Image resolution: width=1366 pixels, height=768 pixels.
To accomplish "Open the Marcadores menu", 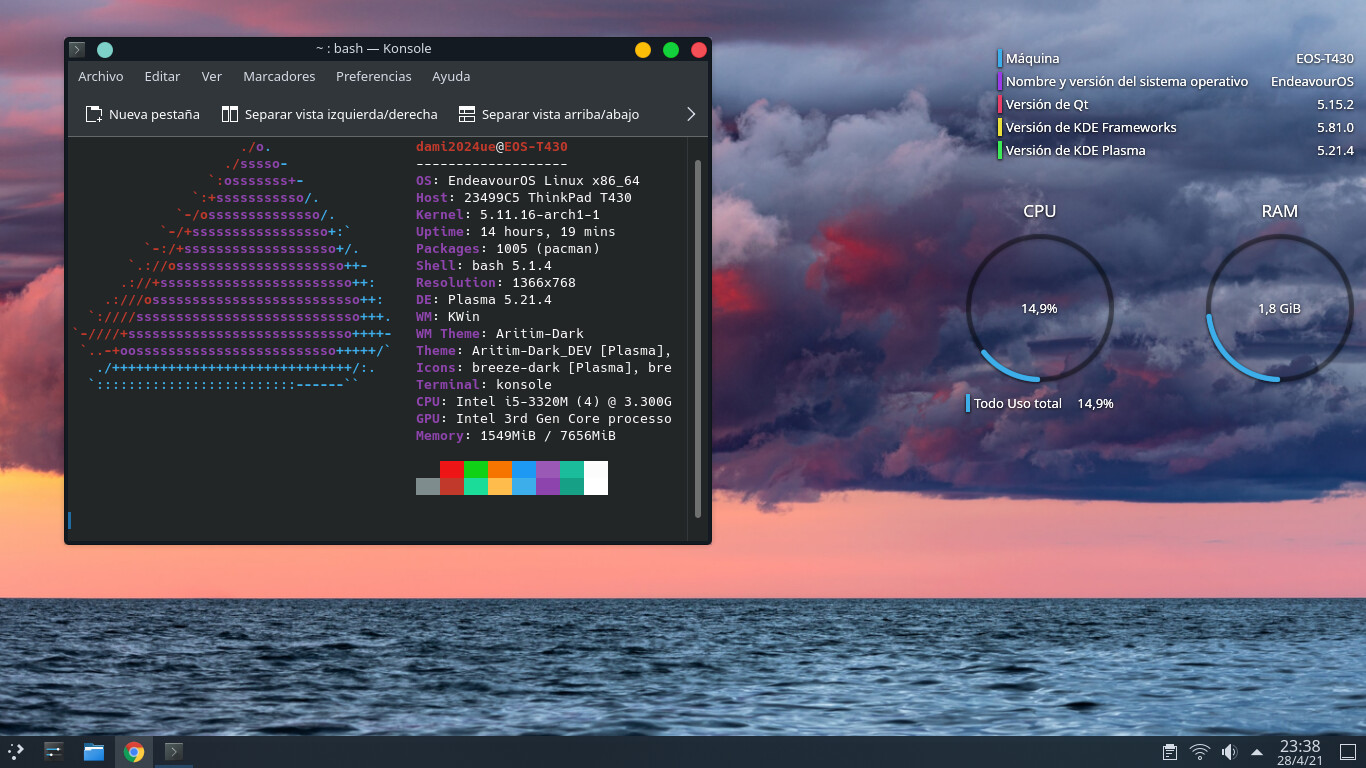I will point(279,77).
